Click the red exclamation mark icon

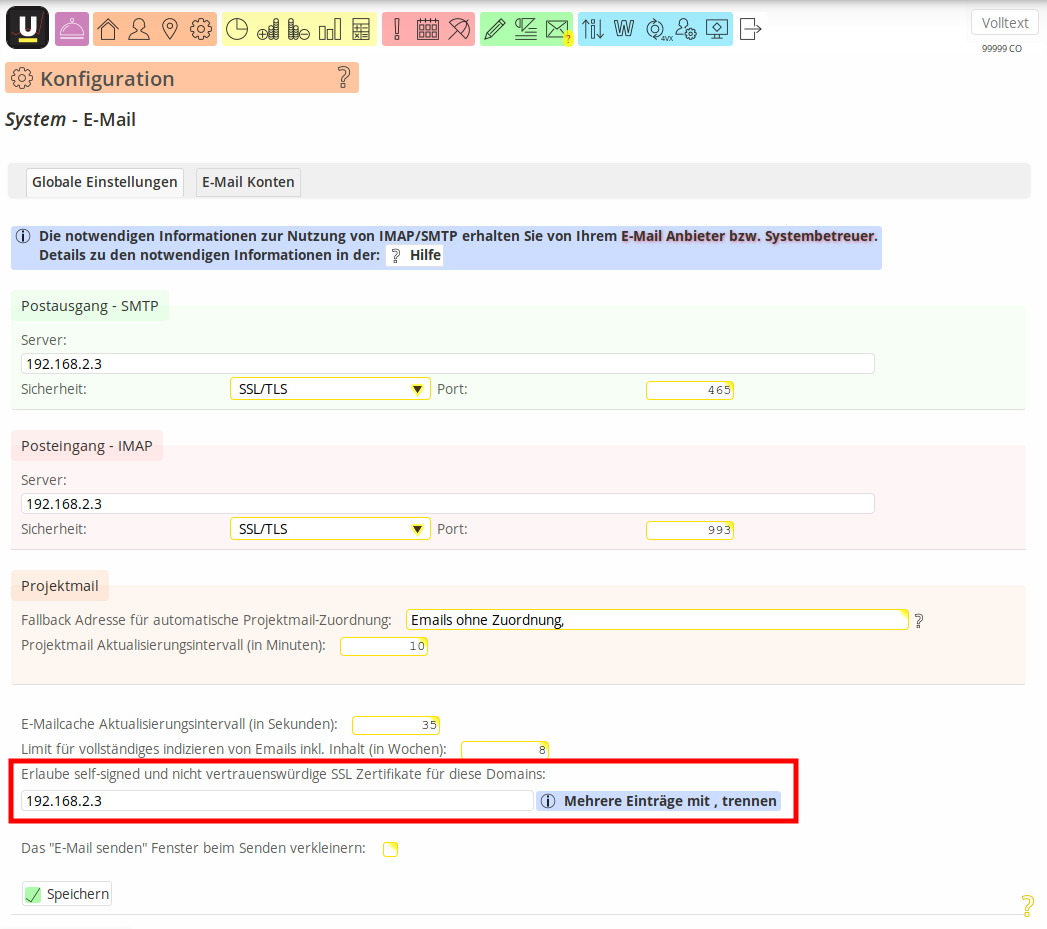pos(397,29)
